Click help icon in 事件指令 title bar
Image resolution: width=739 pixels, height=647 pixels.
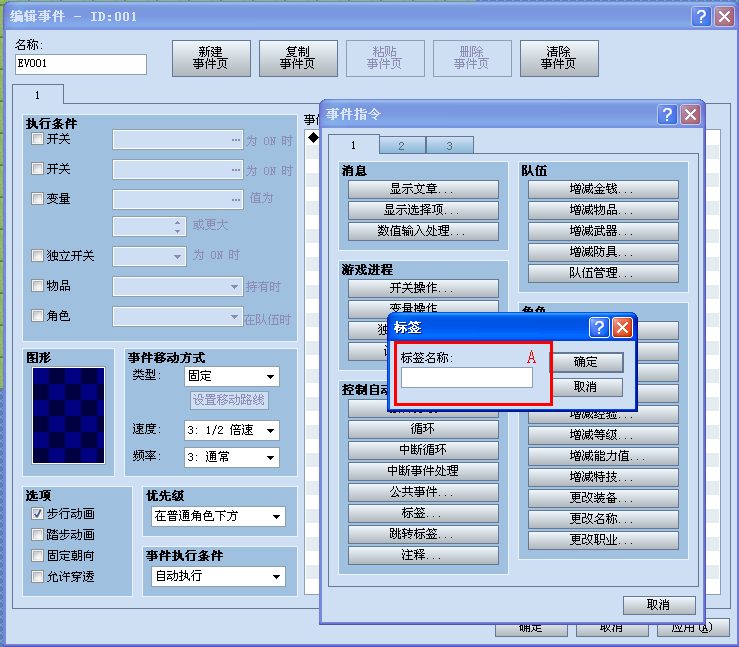pyautogui.click(x=667, y=115)
